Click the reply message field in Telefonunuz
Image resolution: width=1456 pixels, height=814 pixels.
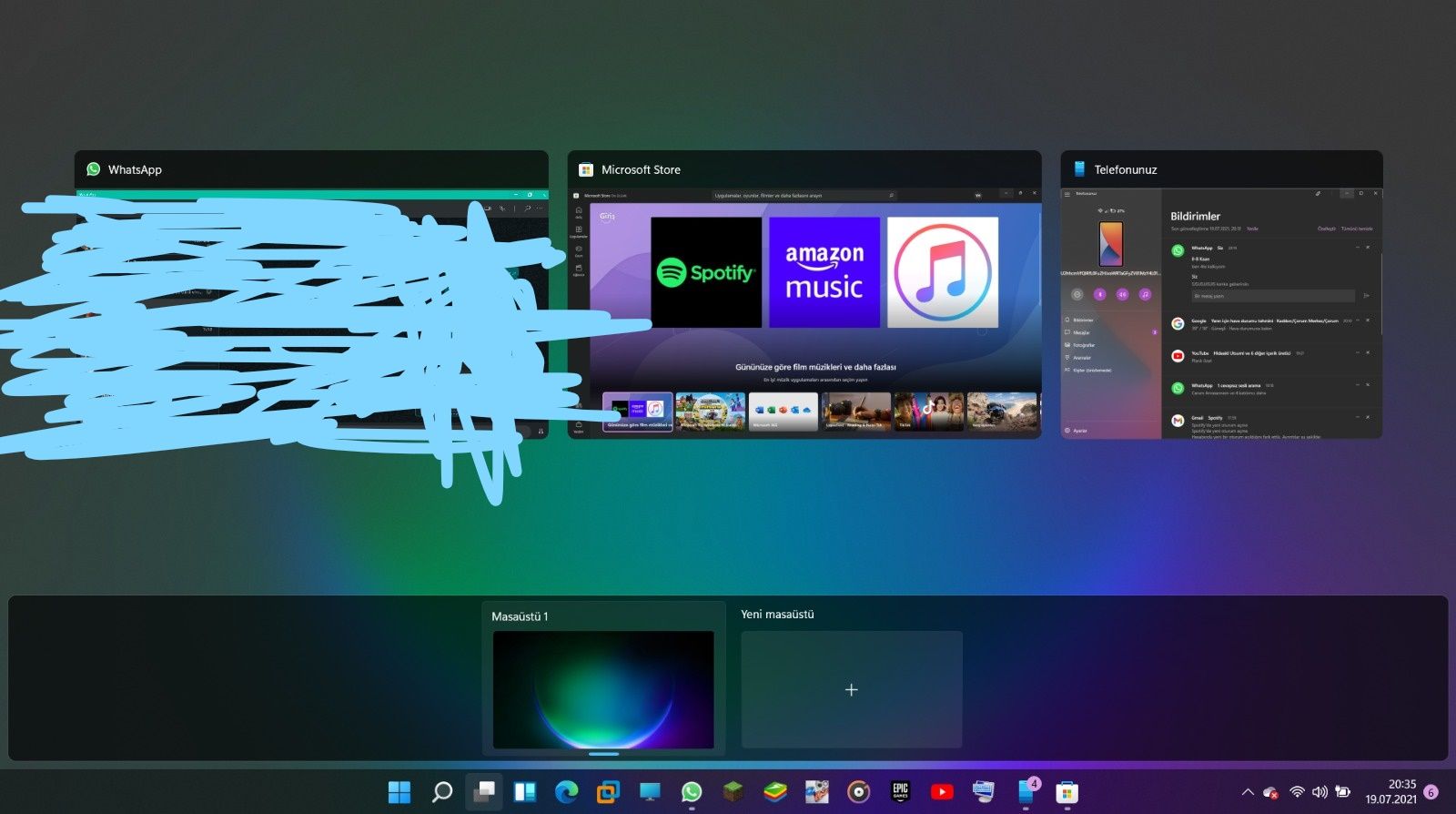click(x=1272, y=296)
